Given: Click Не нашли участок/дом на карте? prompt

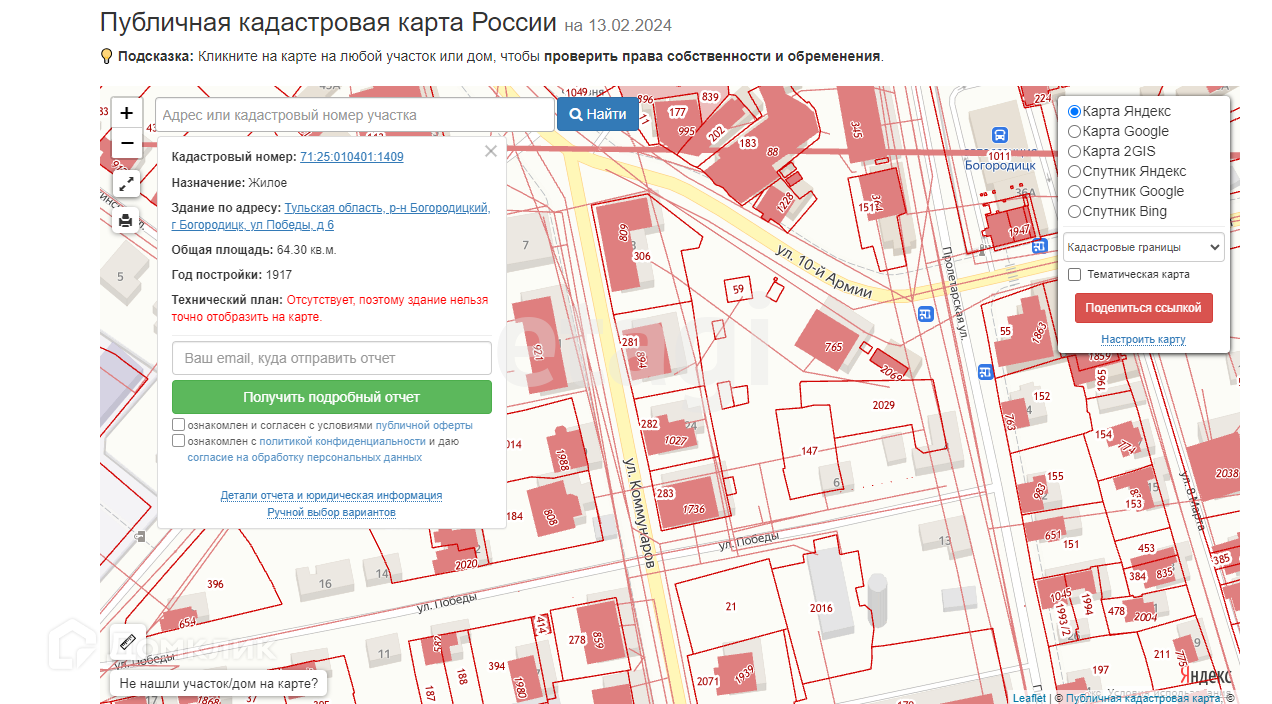Looking at the screenshot, I should [x=219, y=684].
